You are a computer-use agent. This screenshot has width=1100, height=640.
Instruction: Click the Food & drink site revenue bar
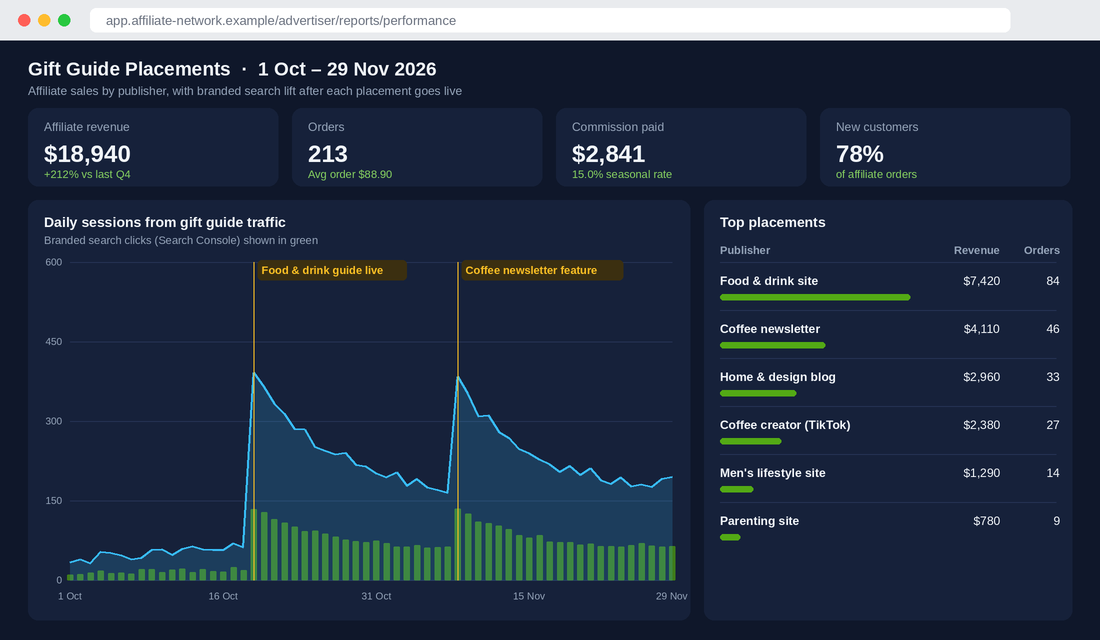click(815, 298)
